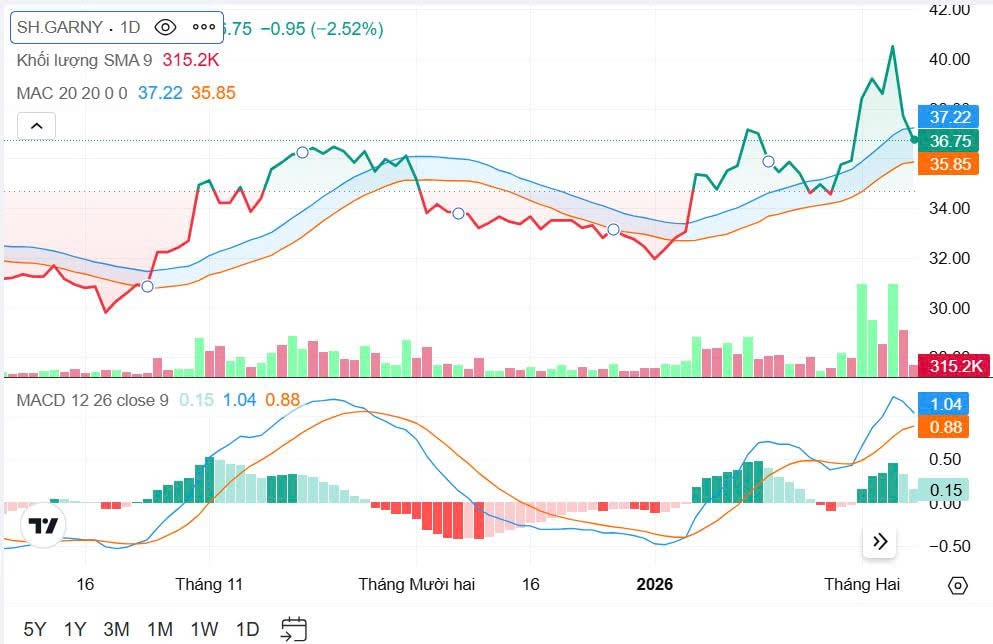Select the MAC 20 20 0 0 indicator legend

72,93
